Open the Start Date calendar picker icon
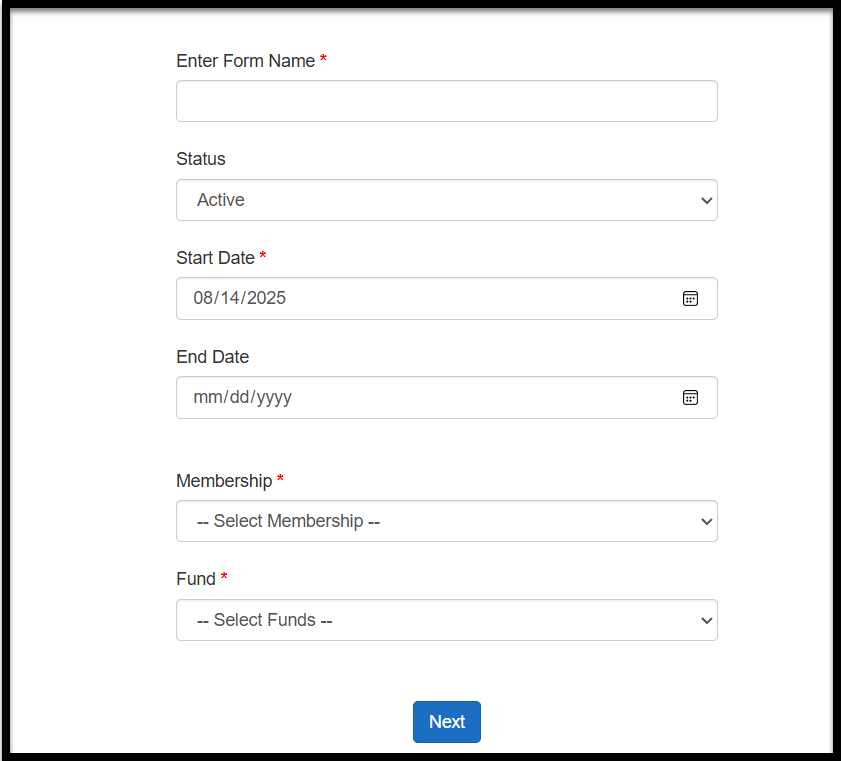 pos(690,299)
